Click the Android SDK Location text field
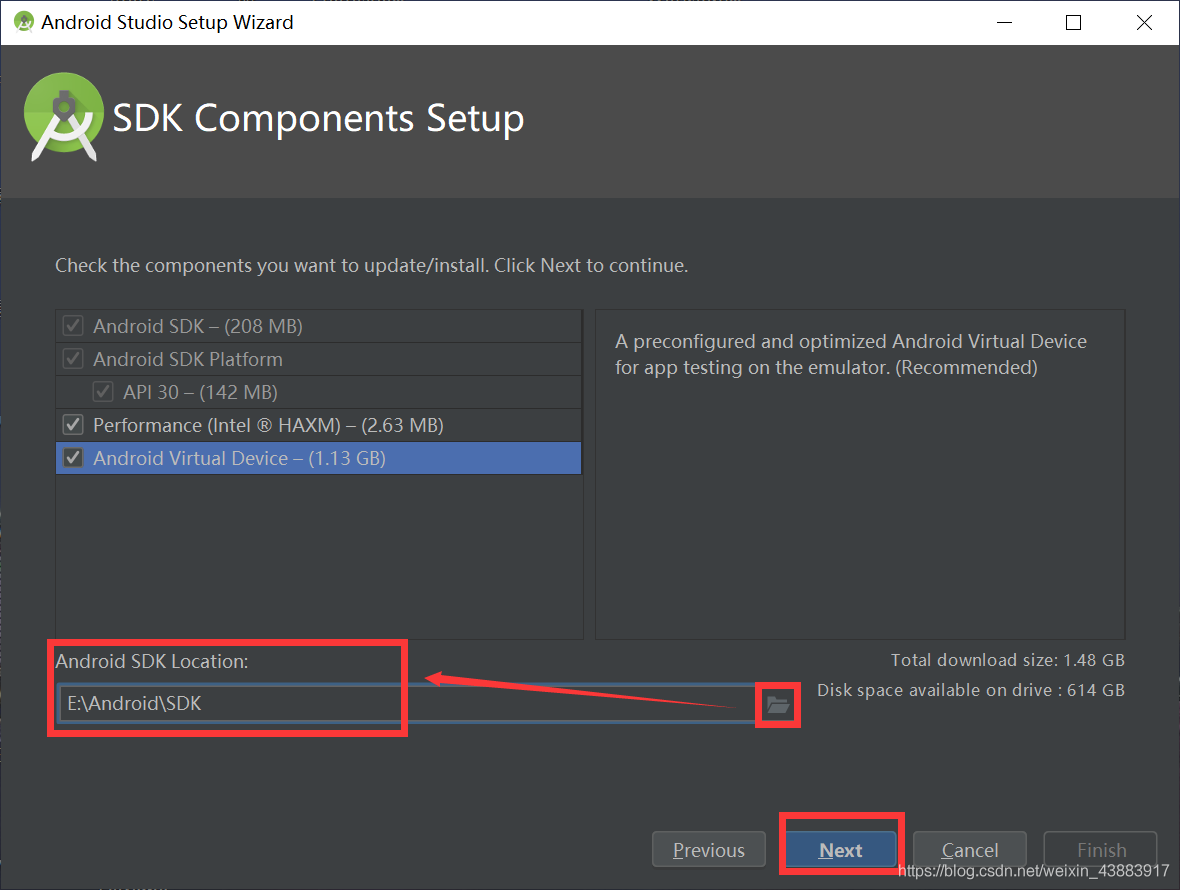The width and height of the screenshot is (1180, 890). [407, 703]
